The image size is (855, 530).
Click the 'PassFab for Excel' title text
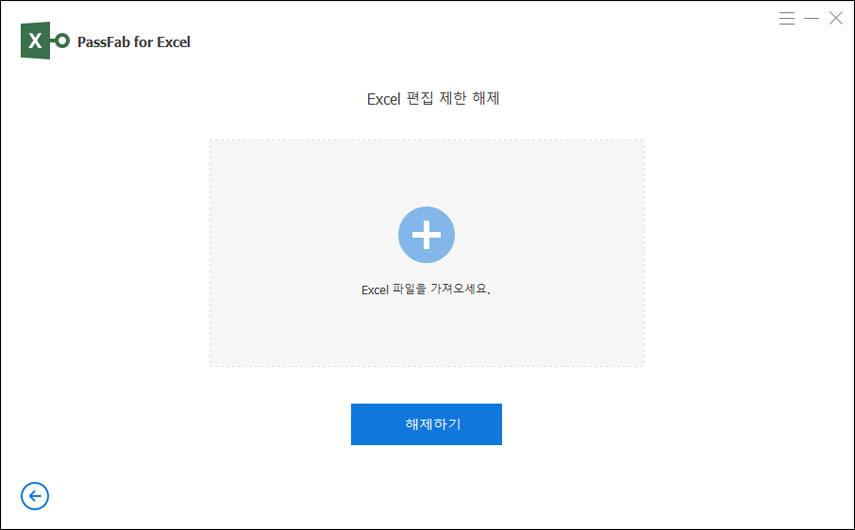click(133, 42)
